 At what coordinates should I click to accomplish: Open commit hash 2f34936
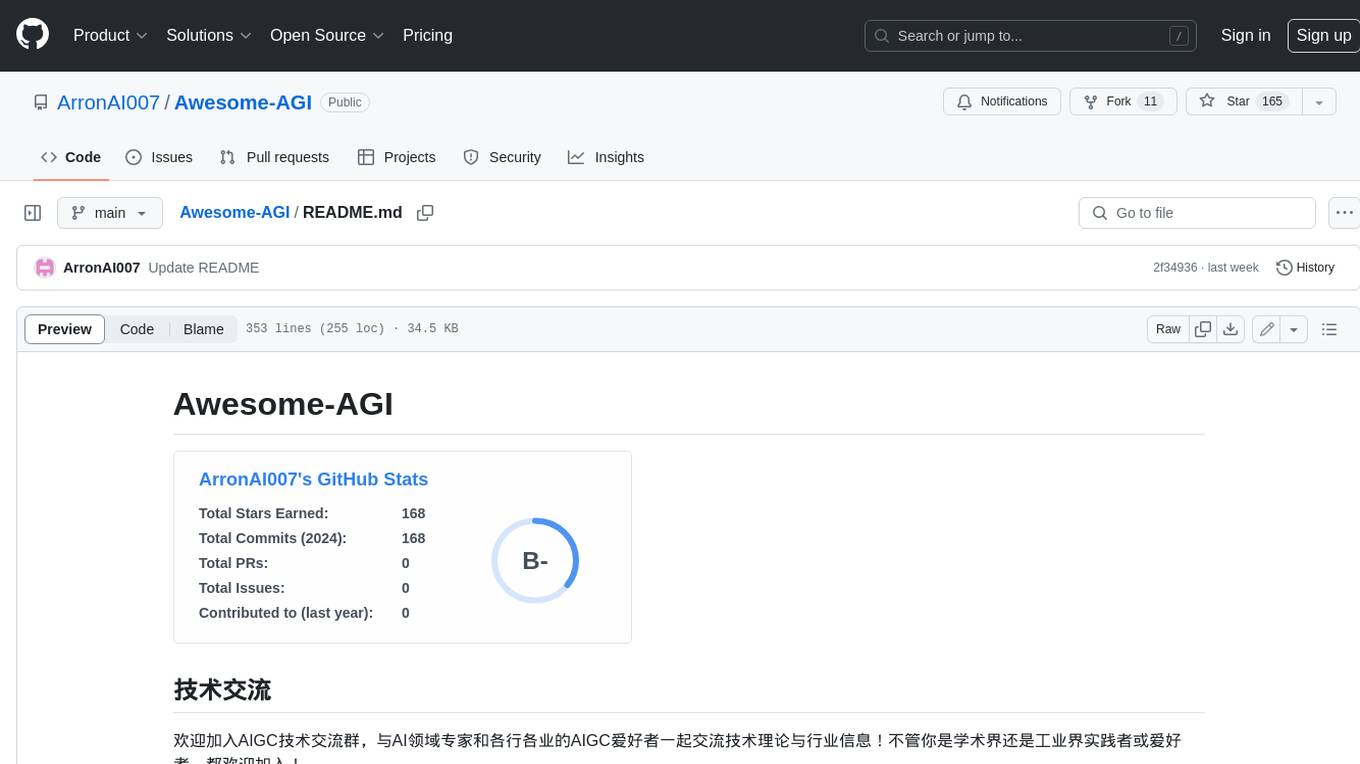[x=1175, y=267]
